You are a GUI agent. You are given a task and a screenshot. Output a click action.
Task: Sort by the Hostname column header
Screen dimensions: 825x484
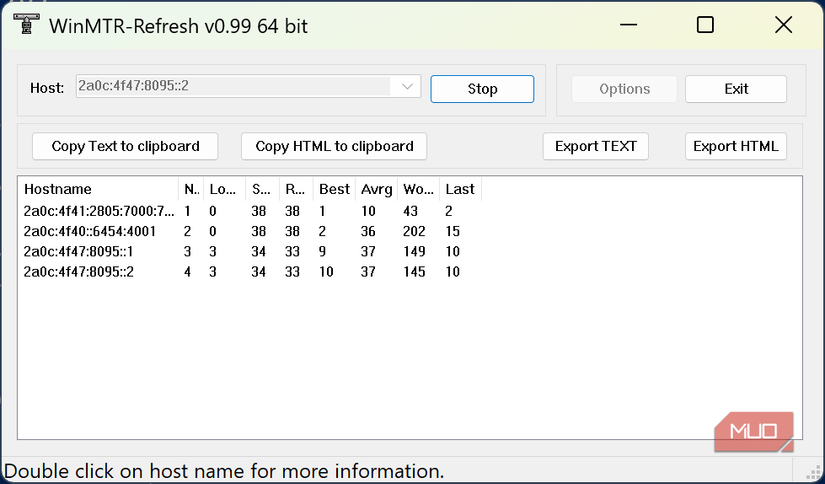tap(100, 189)
